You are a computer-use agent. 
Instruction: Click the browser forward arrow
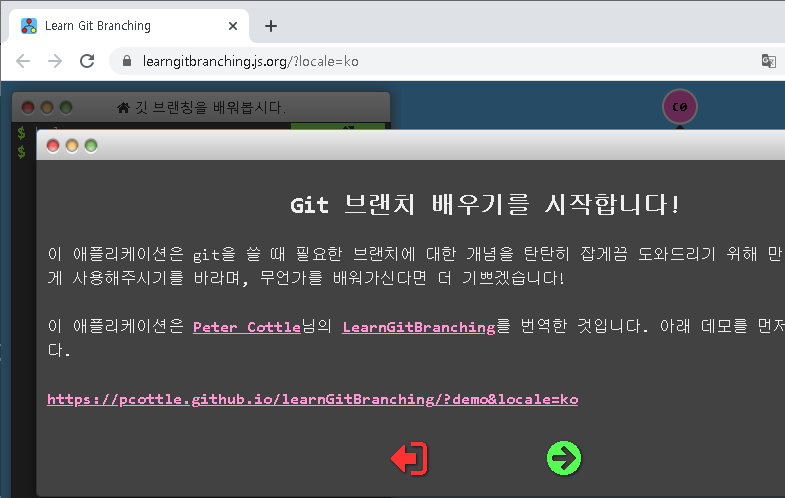55,61
